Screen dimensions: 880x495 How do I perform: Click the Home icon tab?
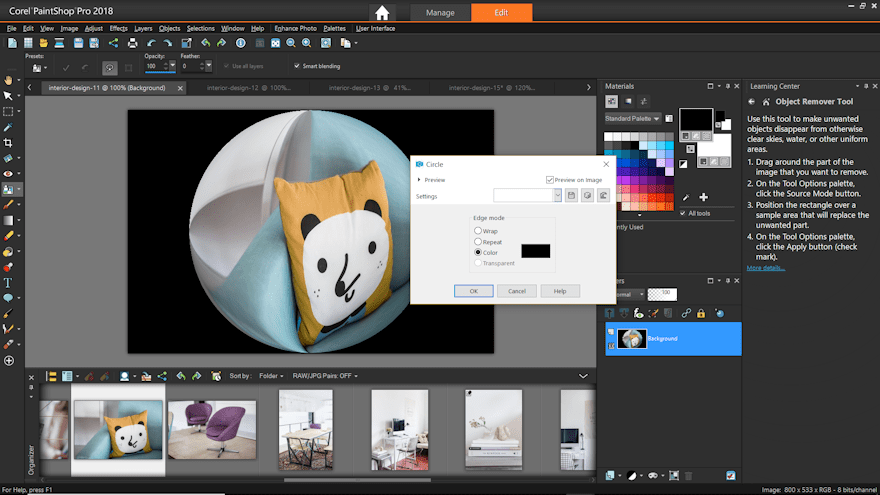point(382,13)
